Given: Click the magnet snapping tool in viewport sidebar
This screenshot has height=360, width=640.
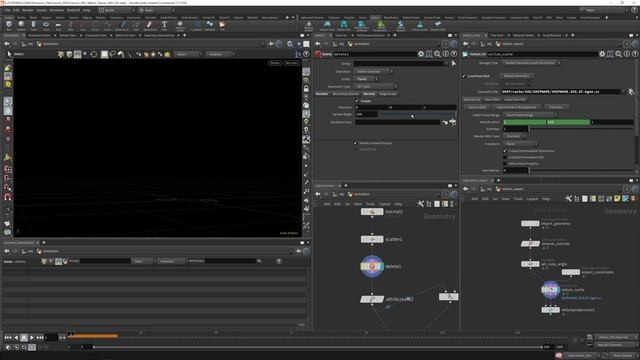Looking at the screenshot, I should pos(7,197).
